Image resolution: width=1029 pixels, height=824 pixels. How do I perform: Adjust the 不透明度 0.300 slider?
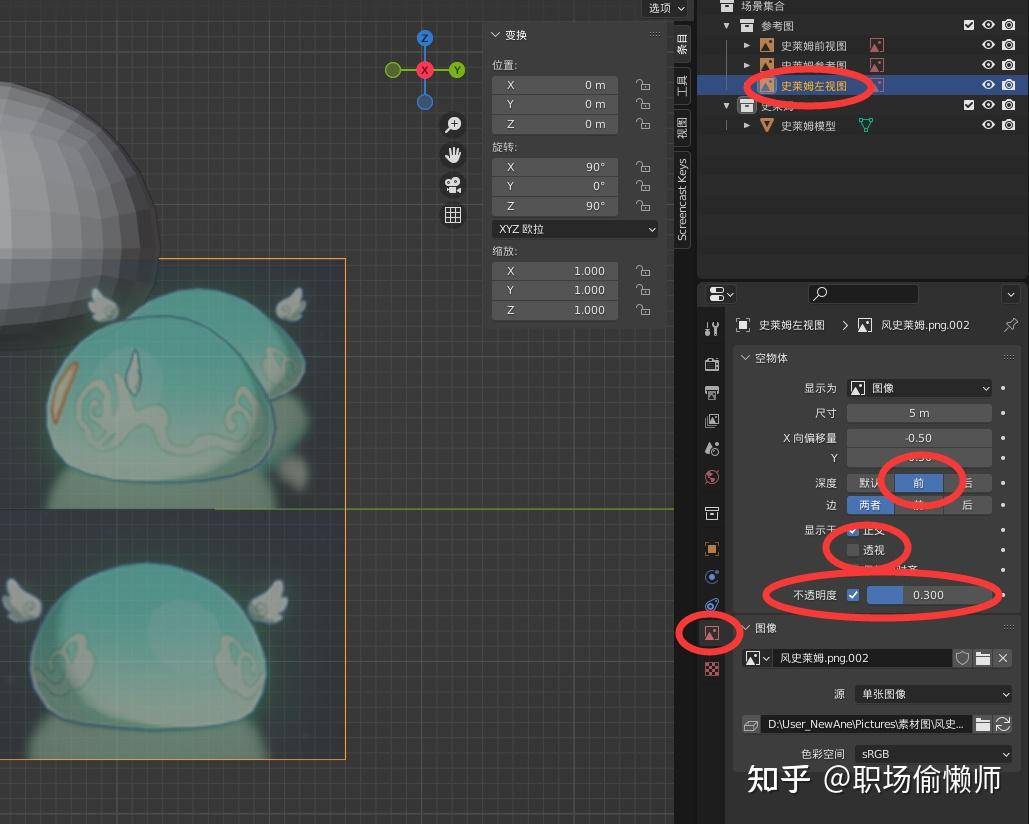(929, 595)
